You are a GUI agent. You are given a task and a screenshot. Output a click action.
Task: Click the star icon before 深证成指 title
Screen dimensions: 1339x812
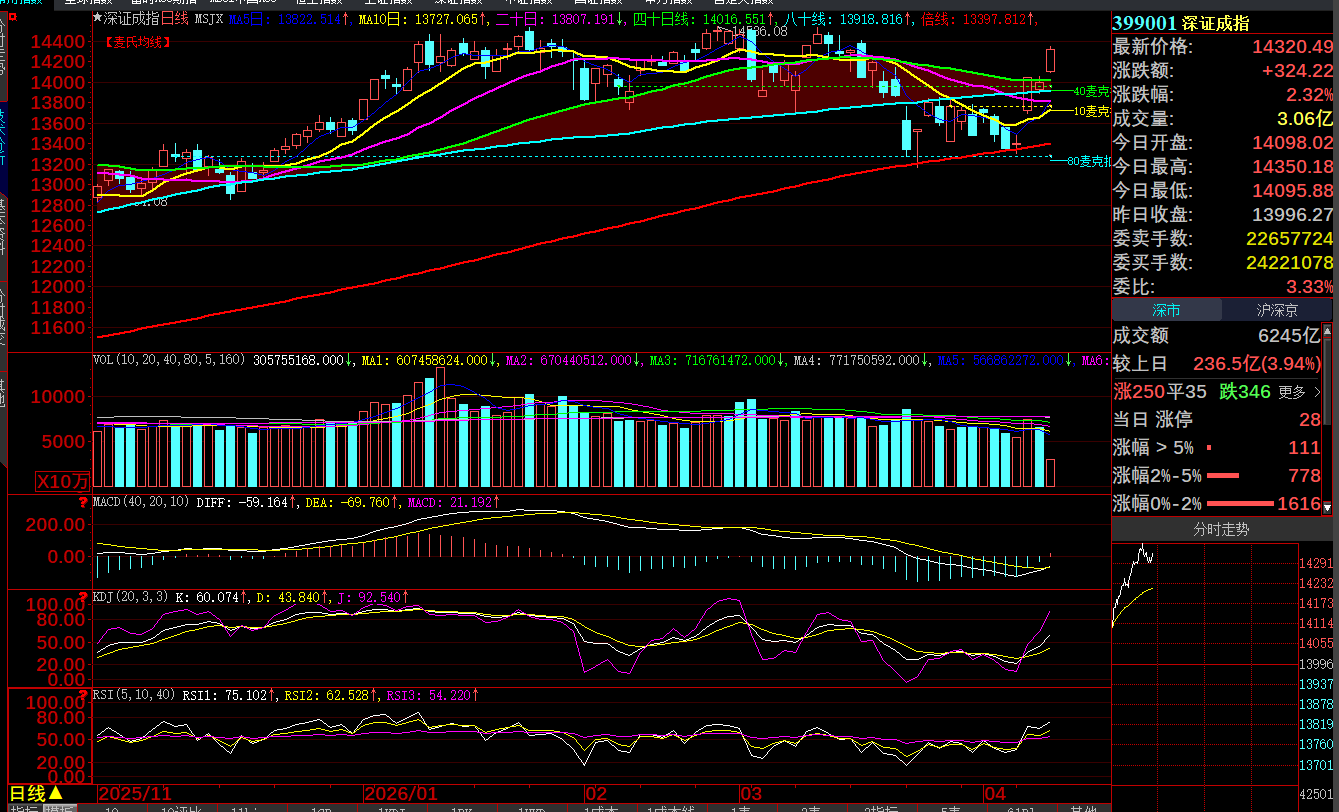[x=97, y=18]
